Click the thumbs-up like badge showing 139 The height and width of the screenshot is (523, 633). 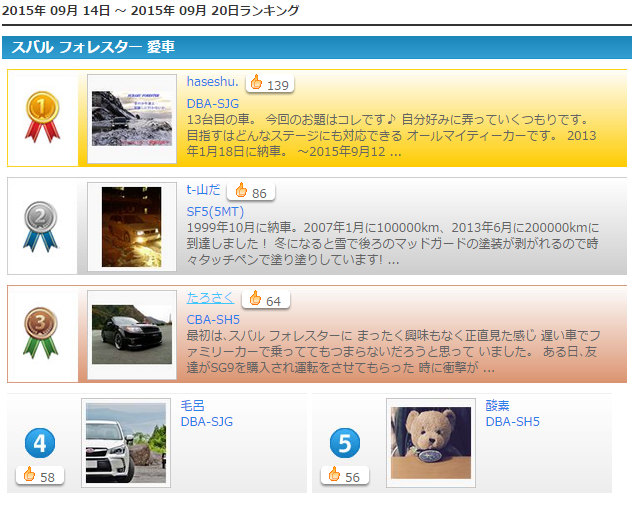click(270, 84)
